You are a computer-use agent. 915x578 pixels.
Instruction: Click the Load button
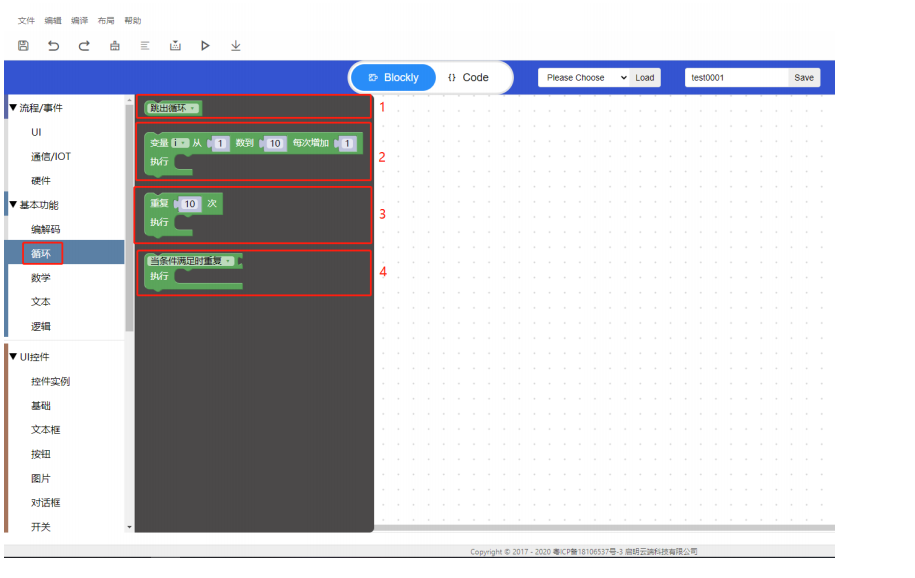[x=645, y=78]
